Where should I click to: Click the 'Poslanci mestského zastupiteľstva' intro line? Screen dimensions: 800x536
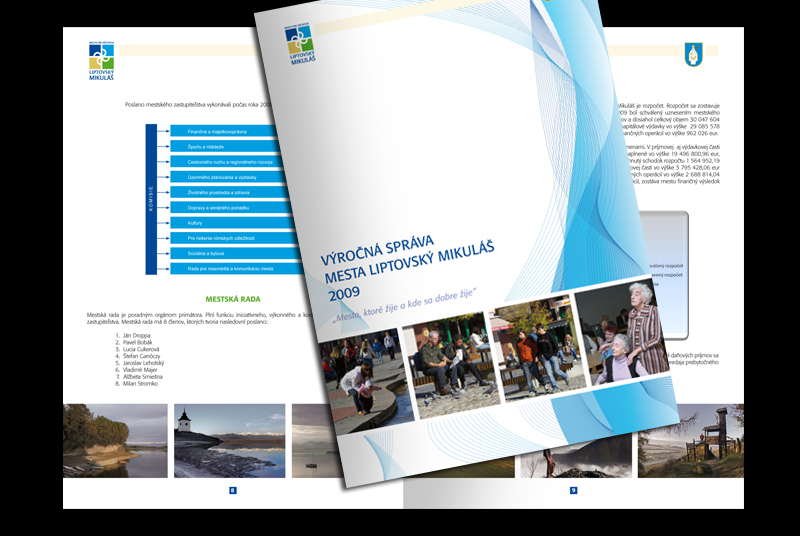click(x=197, y=105)
